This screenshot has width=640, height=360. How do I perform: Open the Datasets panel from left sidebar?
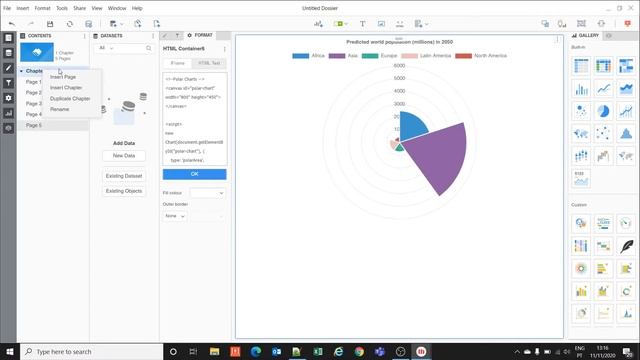click(9, 53)
